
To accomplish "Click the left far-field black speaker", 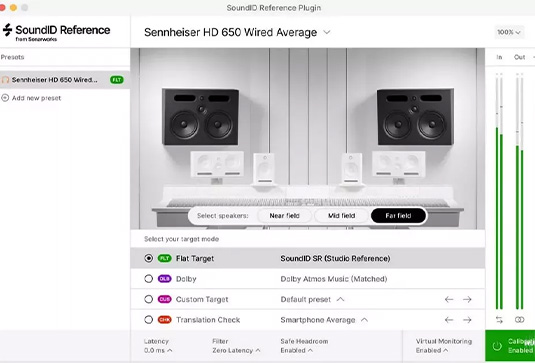I will pyautogui.click(x=201, y=117).
